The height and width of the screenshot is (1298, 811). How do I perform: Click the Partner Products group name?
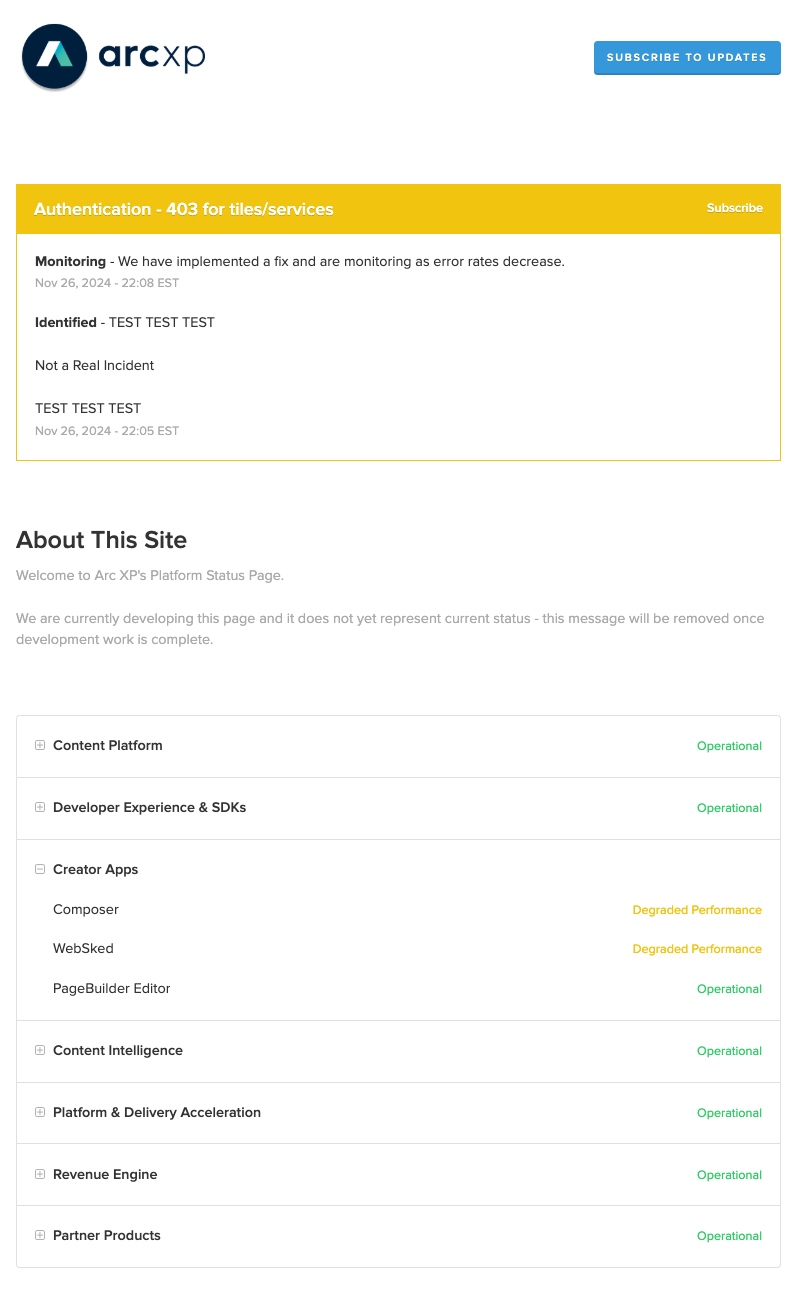click(107, 1235)
